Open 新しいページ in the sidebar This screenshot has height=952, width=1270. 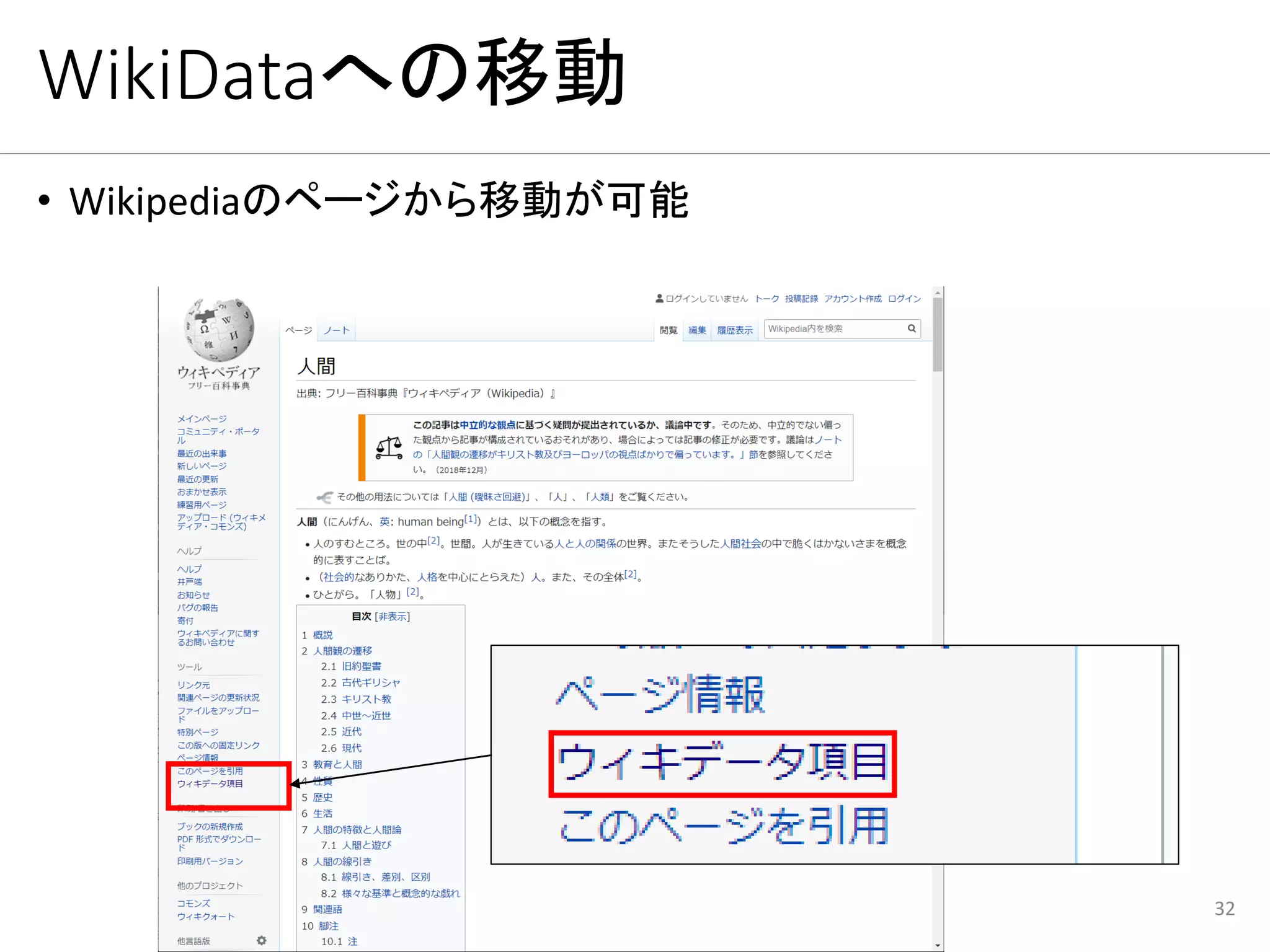click(x=202, y=466)
